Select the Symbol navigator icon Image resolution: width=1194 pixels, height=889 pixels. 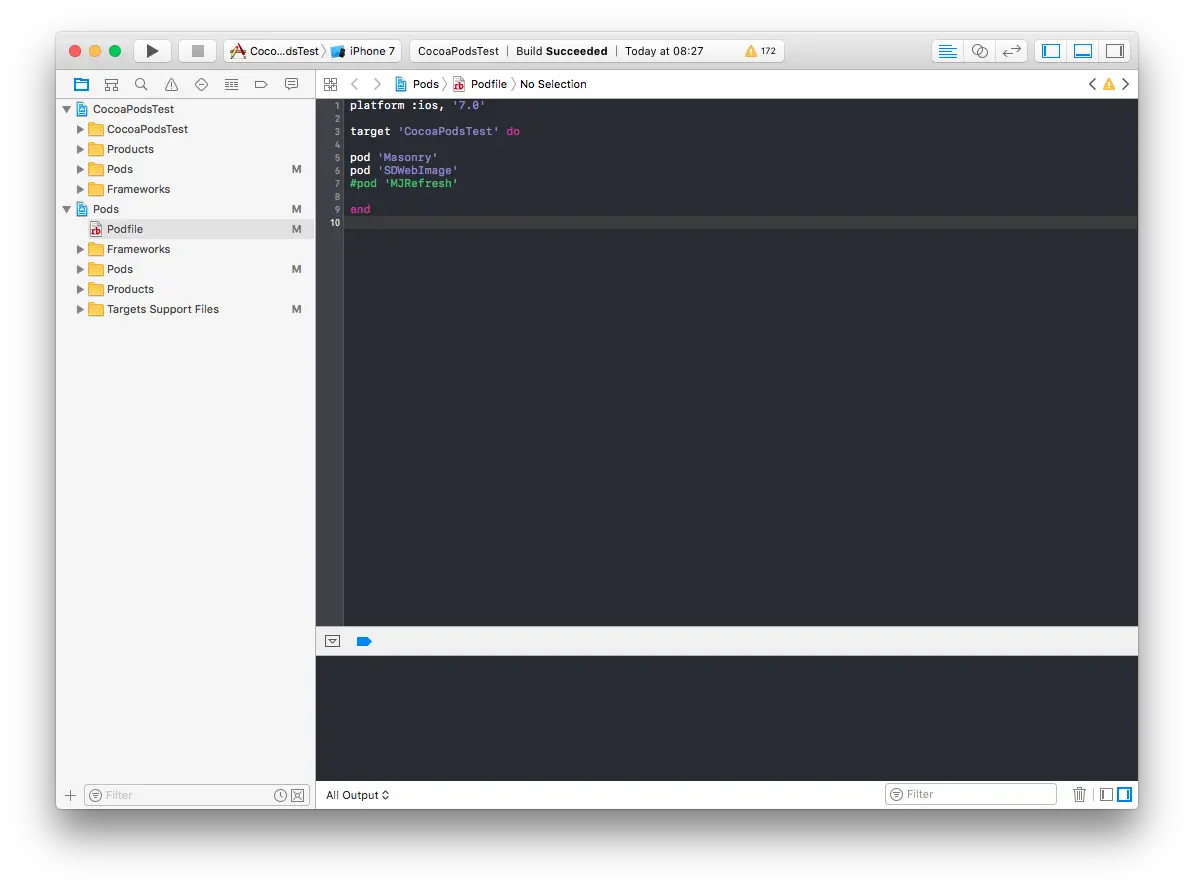click(x=111, y=84)
